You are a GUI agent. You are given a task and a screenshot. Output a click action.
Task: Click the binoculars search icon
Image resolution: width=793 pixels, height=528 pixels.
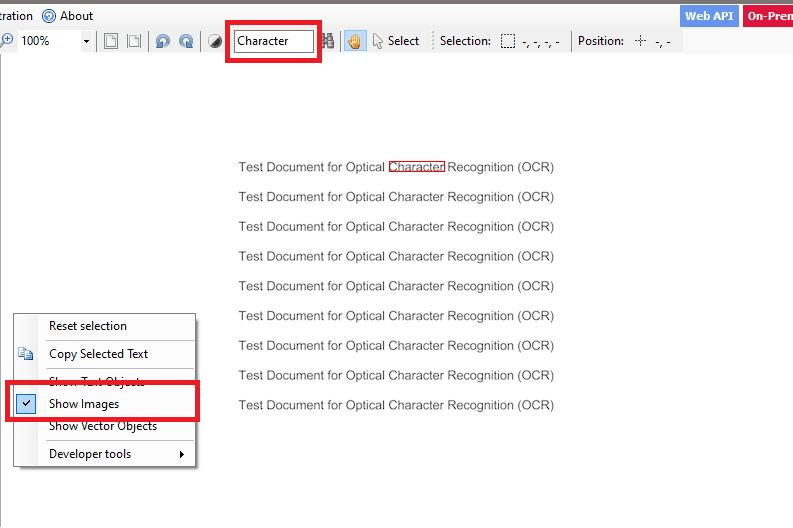327,41
